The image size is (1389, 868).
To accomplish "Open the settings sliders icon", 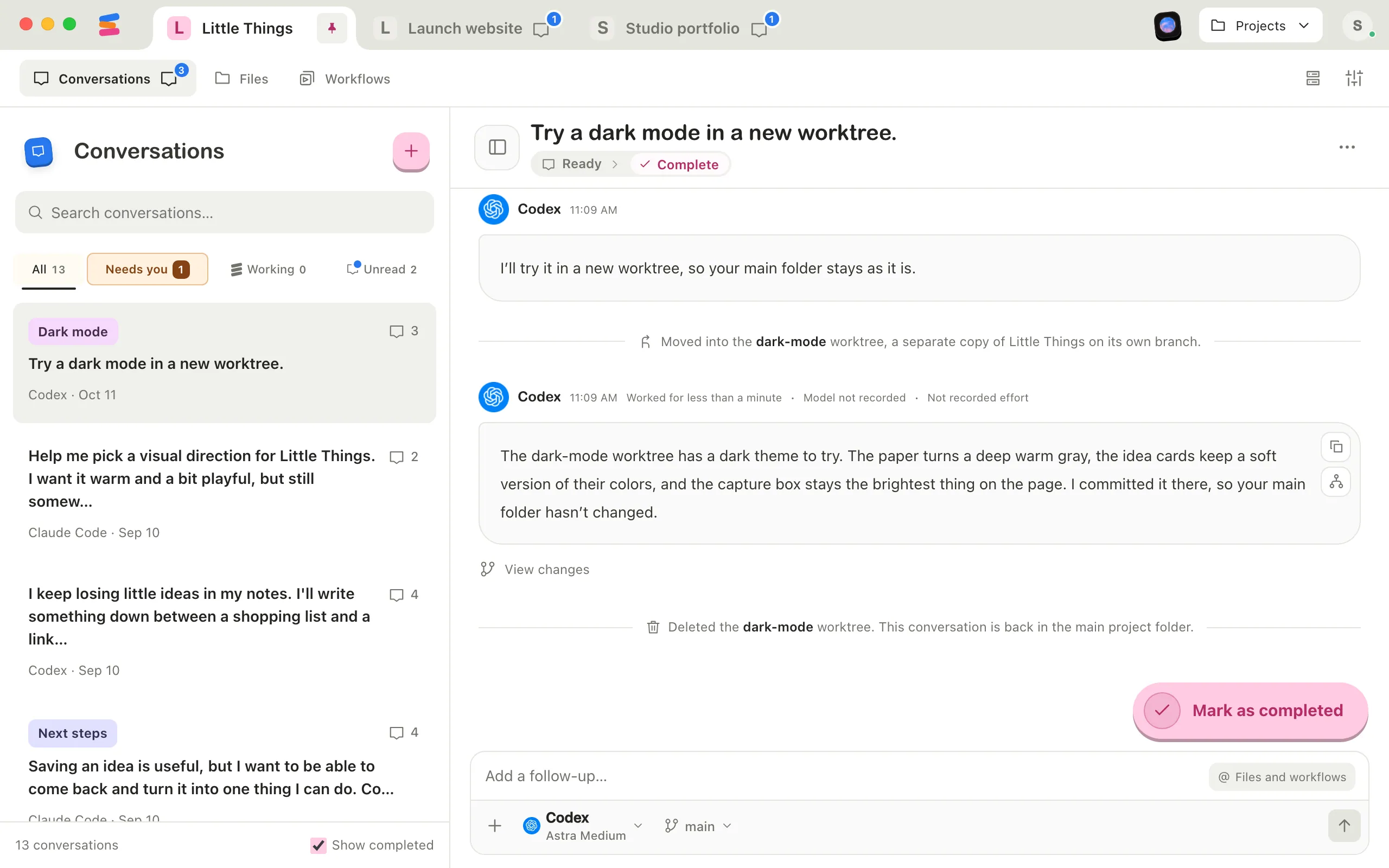I will click(1354, 78).
